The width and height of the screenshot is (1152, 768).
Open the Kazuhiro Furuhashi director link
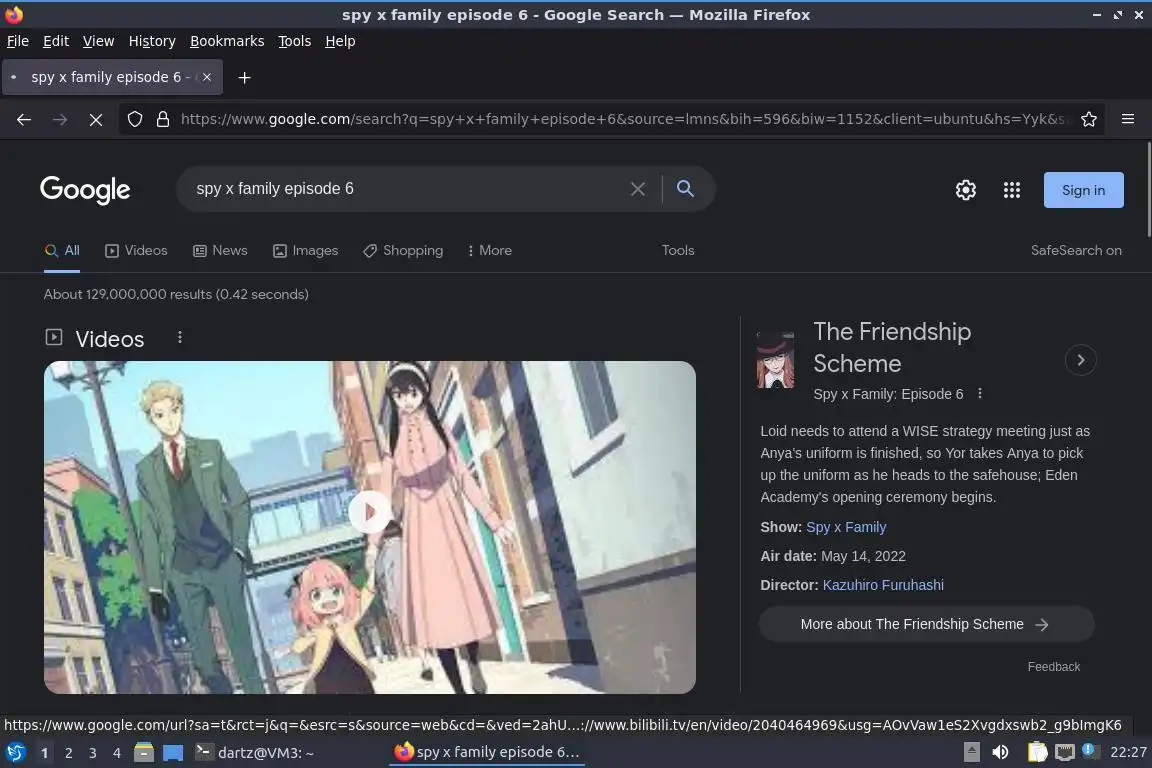(x=883, y=585)
